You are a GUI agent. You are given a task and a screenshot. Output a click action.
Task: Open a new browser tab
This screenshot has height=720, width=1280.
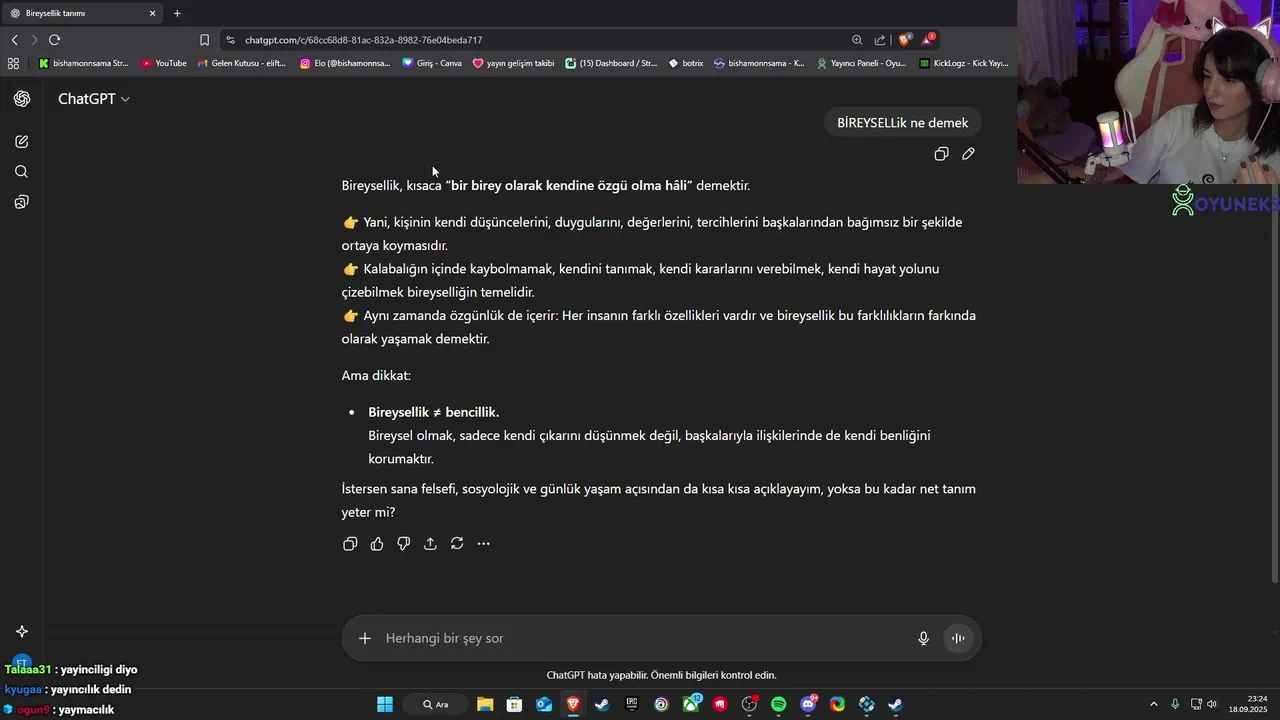[177, 13]
